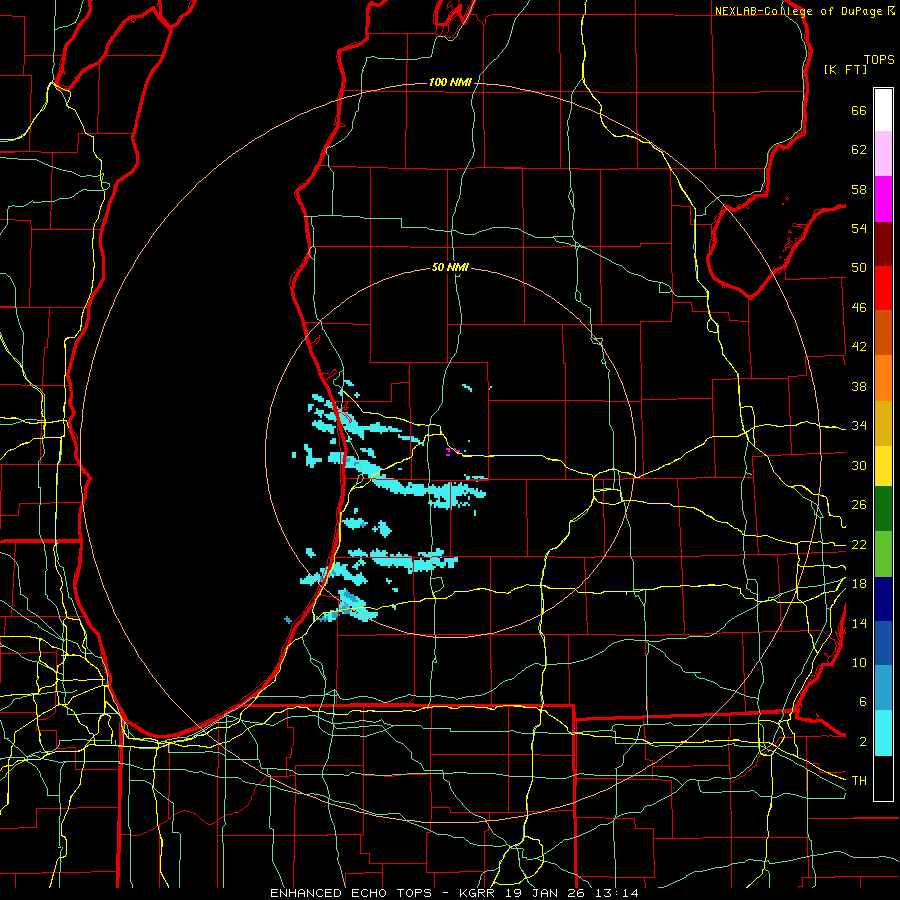The image size is (900, 900).
Task: Click the ENHANCED ECHO TOPS caption text
Action: click(351, 893)
